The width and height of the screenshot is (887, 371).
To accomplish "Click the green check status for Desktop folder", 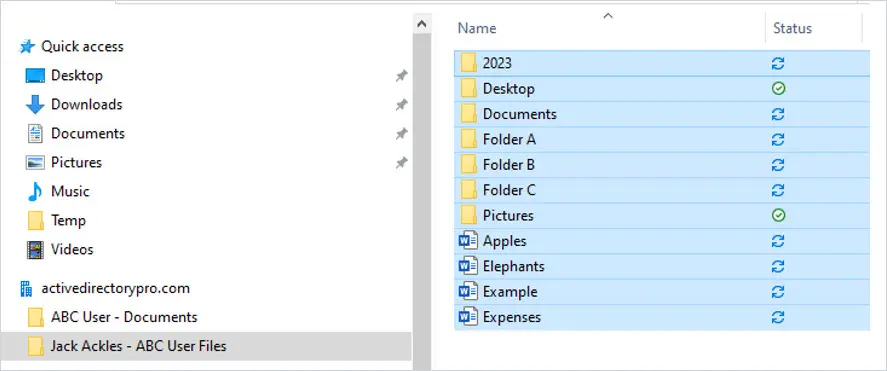I will pyautogui.click(x=778, y=89).
